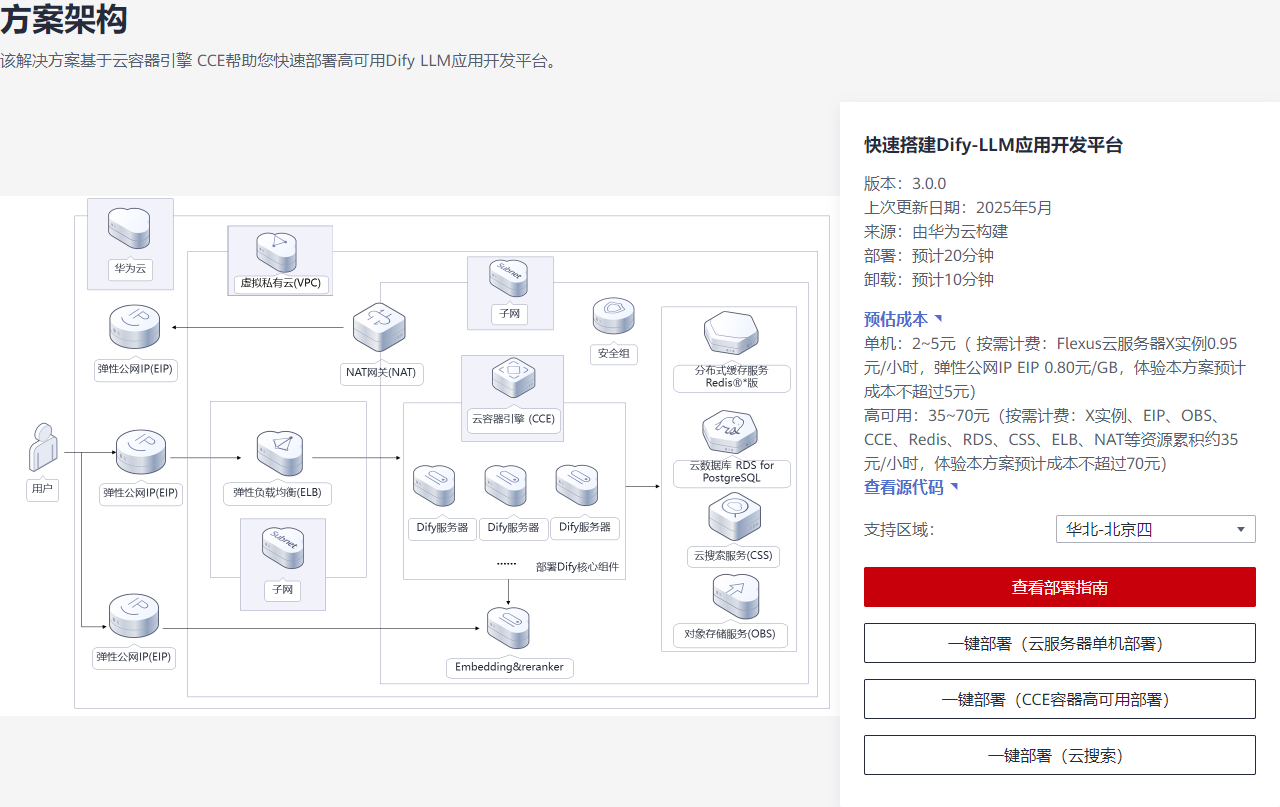
Task: Select the RDS for PostgreSQL icon
Action: click(x=730, y=432)
